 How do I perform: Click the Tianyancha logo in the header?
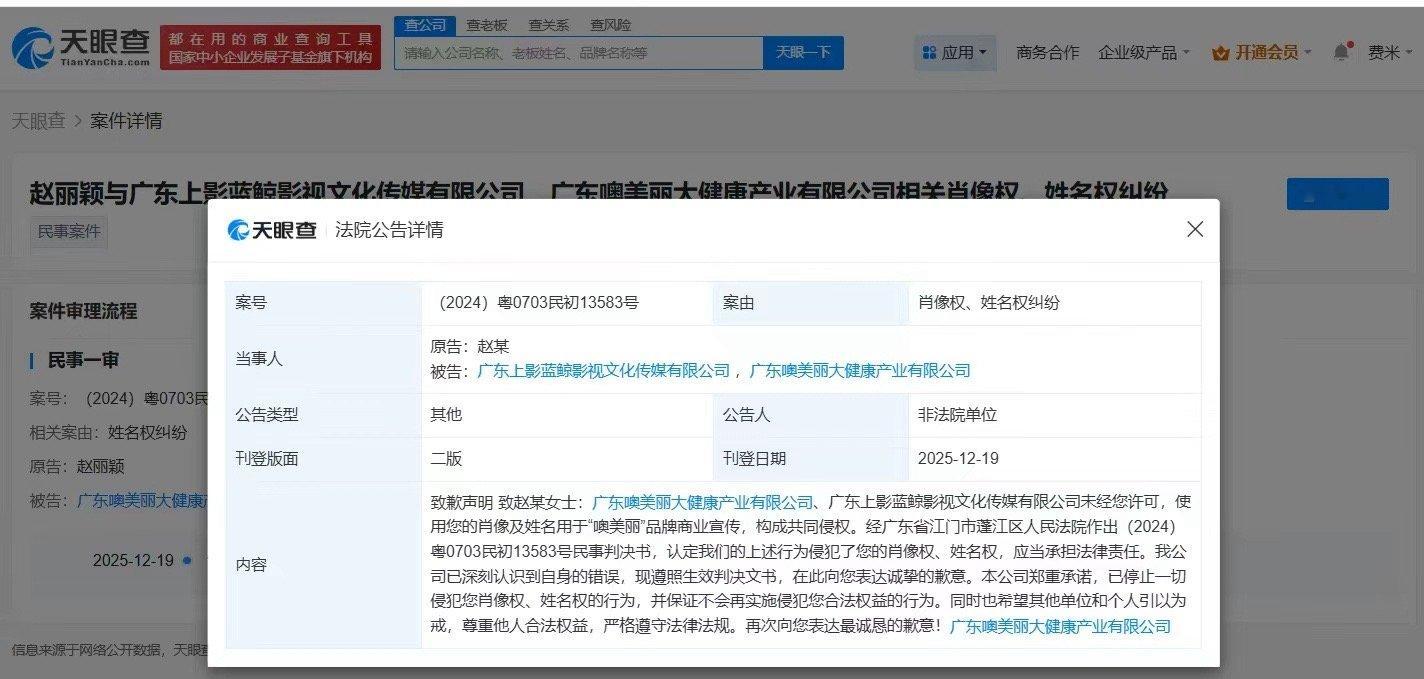[80, 45]
